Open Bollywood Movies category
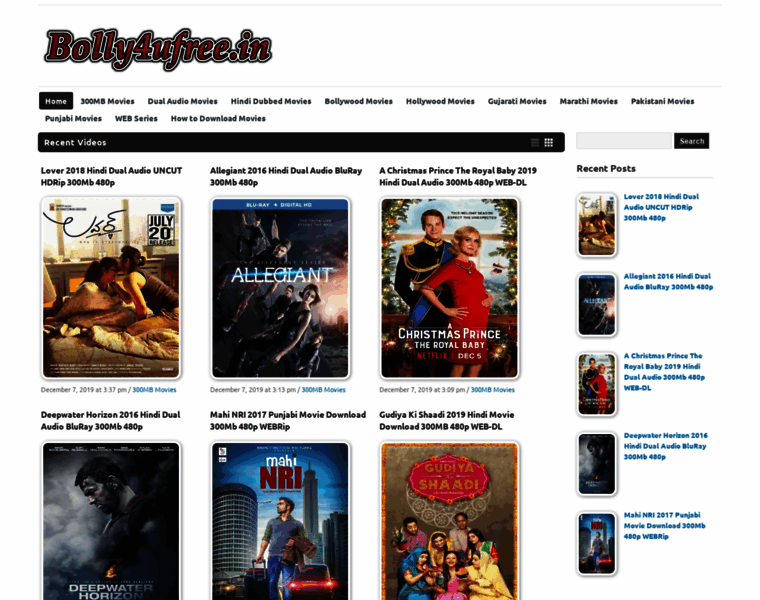The width and height of the screenshot is (760, 600). [359, 101]
